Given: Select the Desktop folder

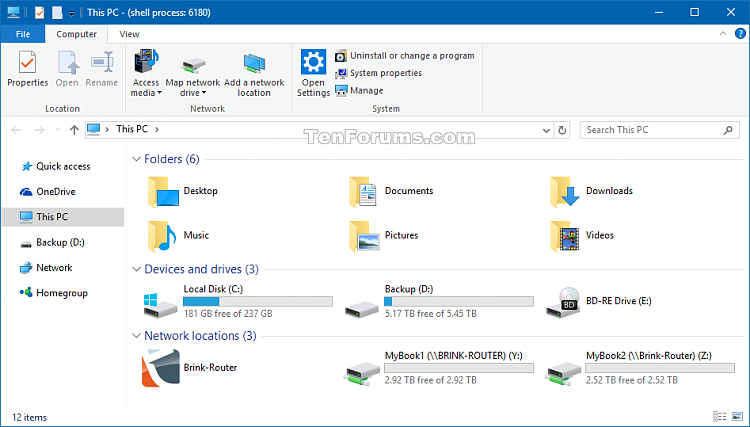Looking at the screenshot, I should (x=183, y=191).
